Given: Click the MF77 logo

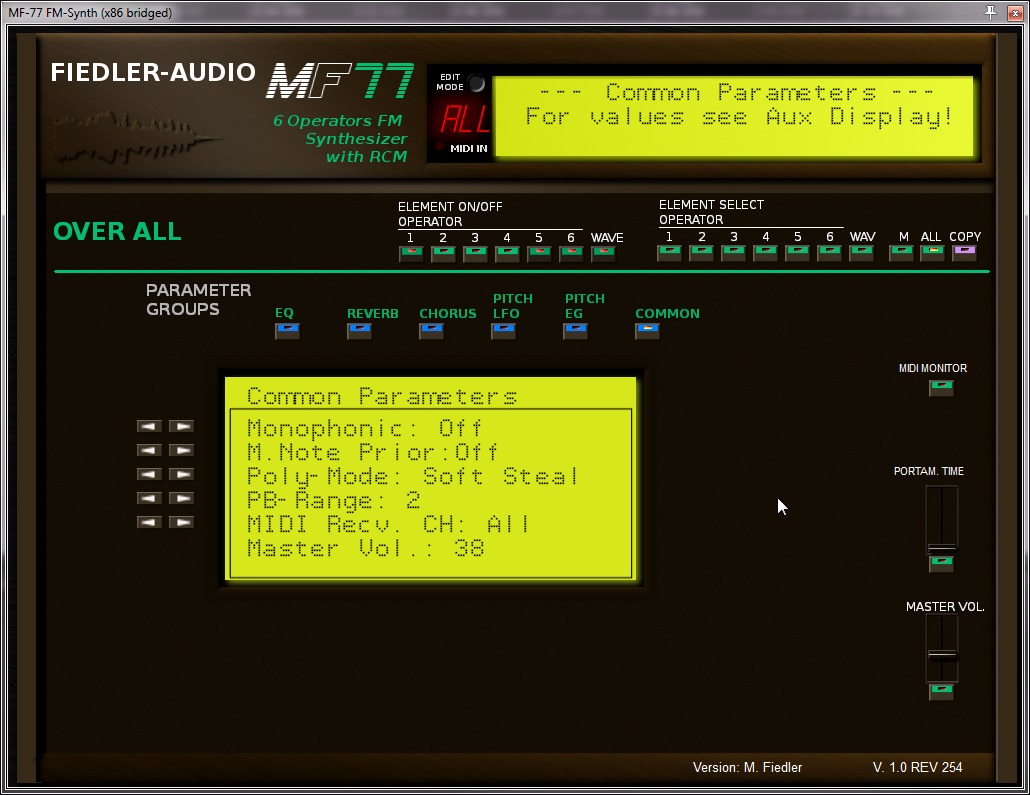Looking at the screenshot, I should 340,81.
